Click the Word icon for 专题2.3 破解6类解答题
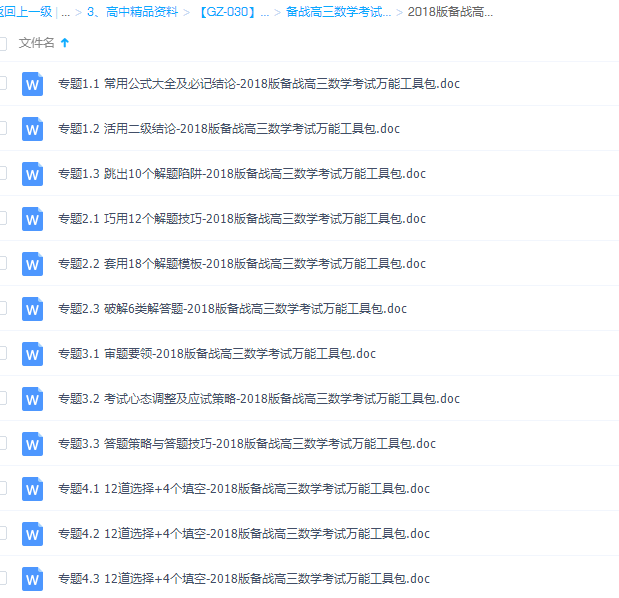Viewport: 619px width, 598px height. (33, 309)
